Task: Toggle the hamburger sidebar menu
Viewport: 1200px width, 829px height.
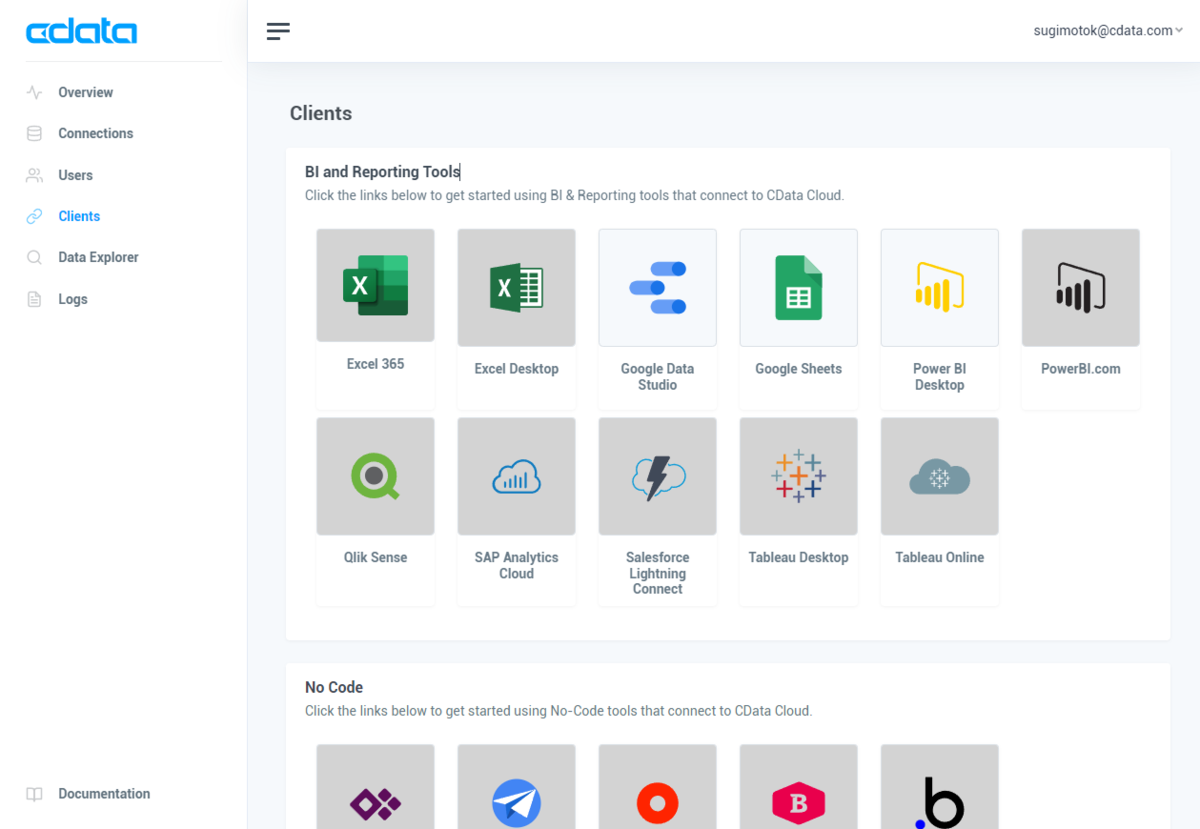Action: click(x=278, y=31)
